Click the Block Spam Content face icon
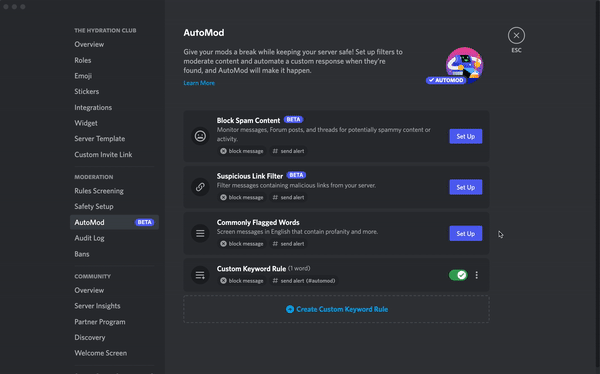 tap(200, 136)
